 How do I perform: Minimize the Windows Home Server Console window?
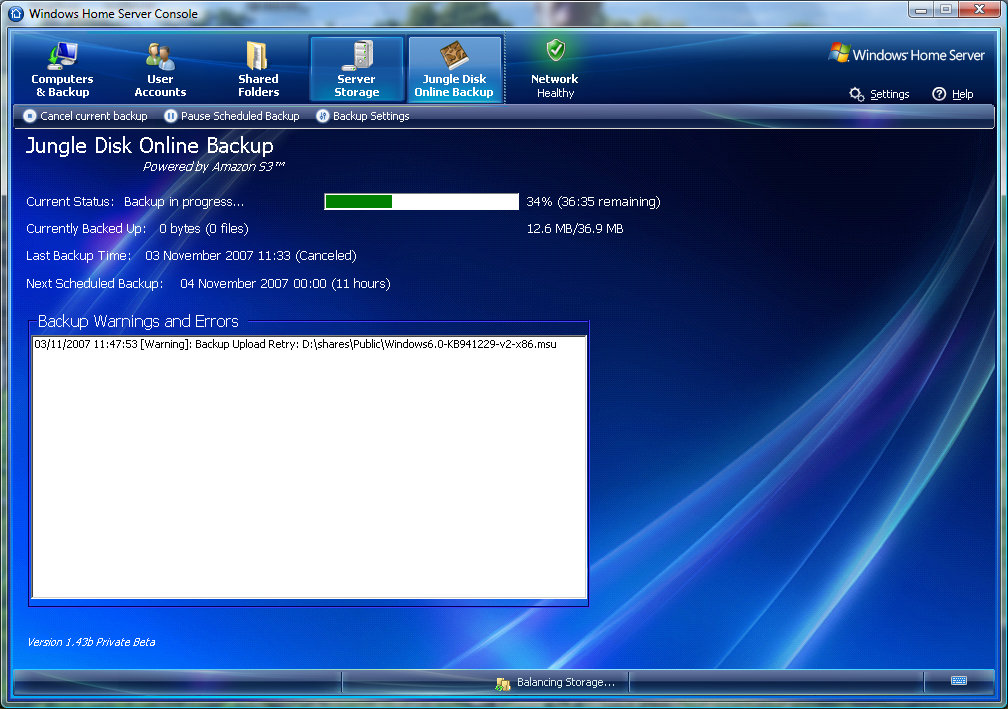(x=921, y=10)
